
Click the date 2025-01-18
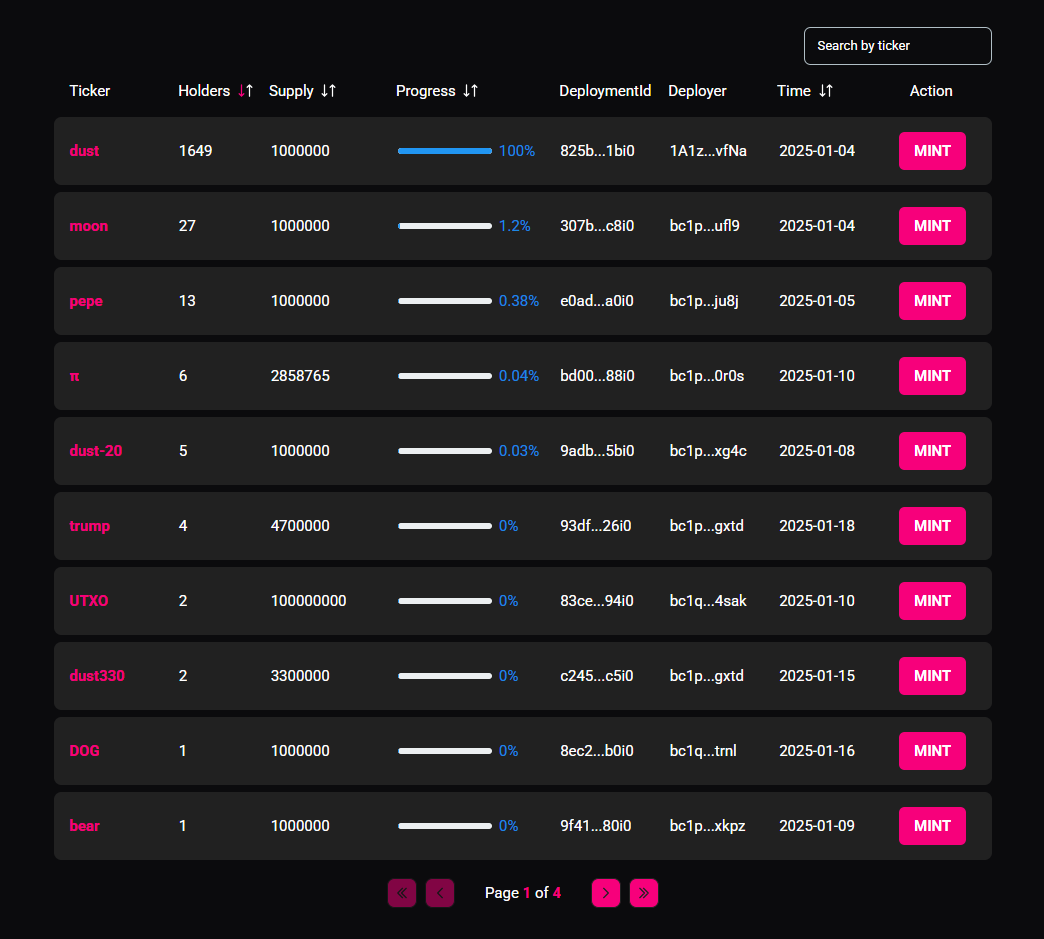[817, 526]
